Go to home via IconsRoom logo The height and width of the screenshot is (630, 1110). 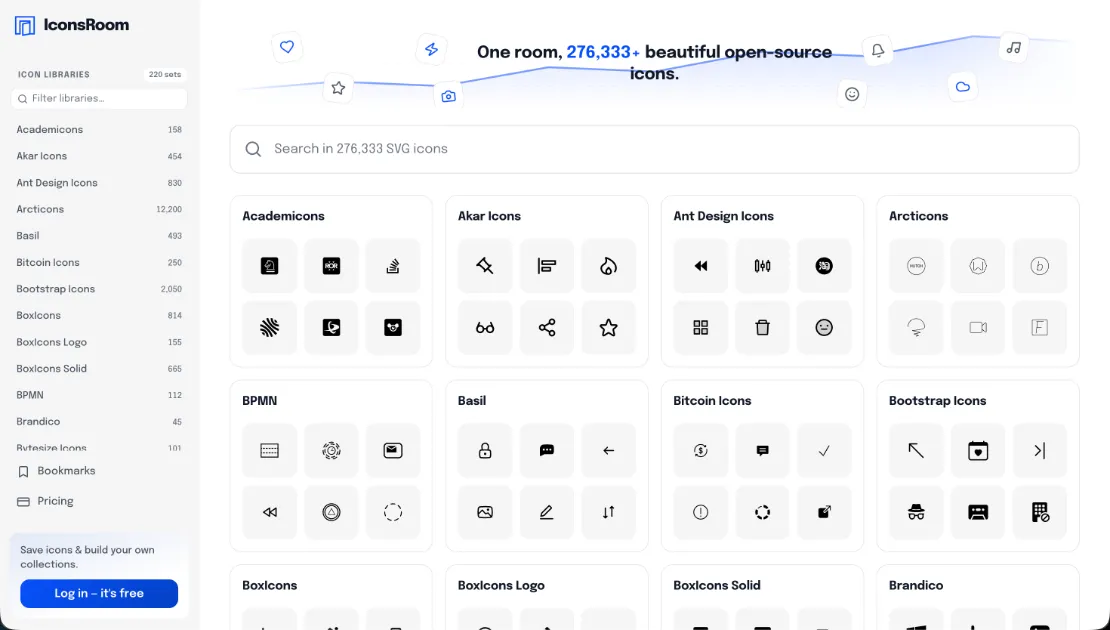click(x=71, y=25)
